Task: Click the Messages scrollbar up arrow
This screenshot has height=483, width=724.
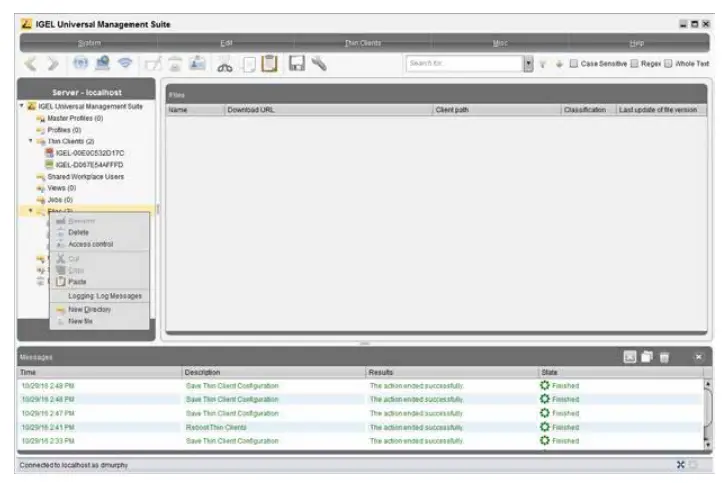Action: tap(707, 384)
